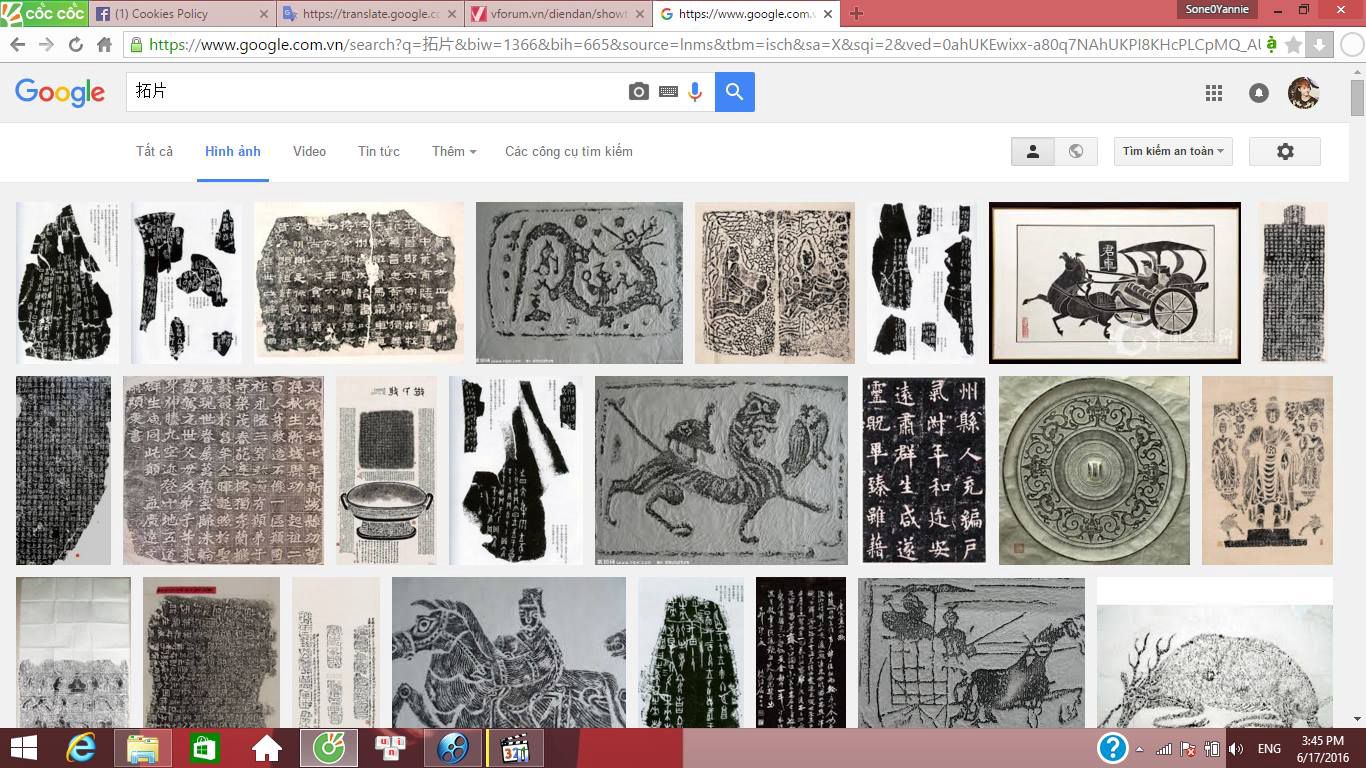
Task: Expand the Thêm dropdown menu
Action: pos(453,151)
